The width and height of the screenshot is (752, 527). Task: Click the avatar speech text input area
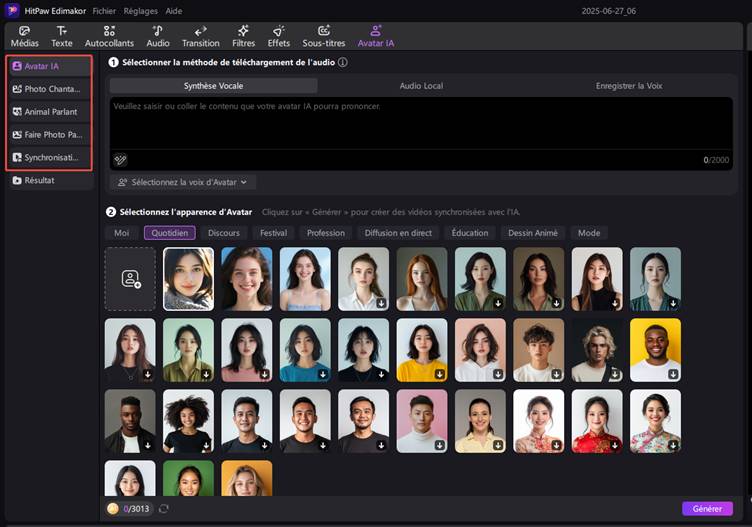pyautogui.click(x=421, y=123)
